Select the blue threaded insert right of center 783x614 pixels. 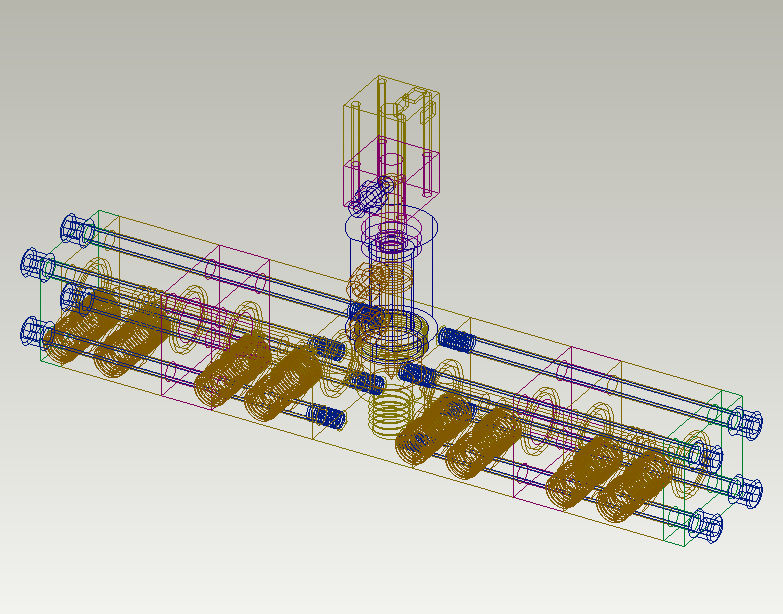pyautogui.click(x=456, y=339)
